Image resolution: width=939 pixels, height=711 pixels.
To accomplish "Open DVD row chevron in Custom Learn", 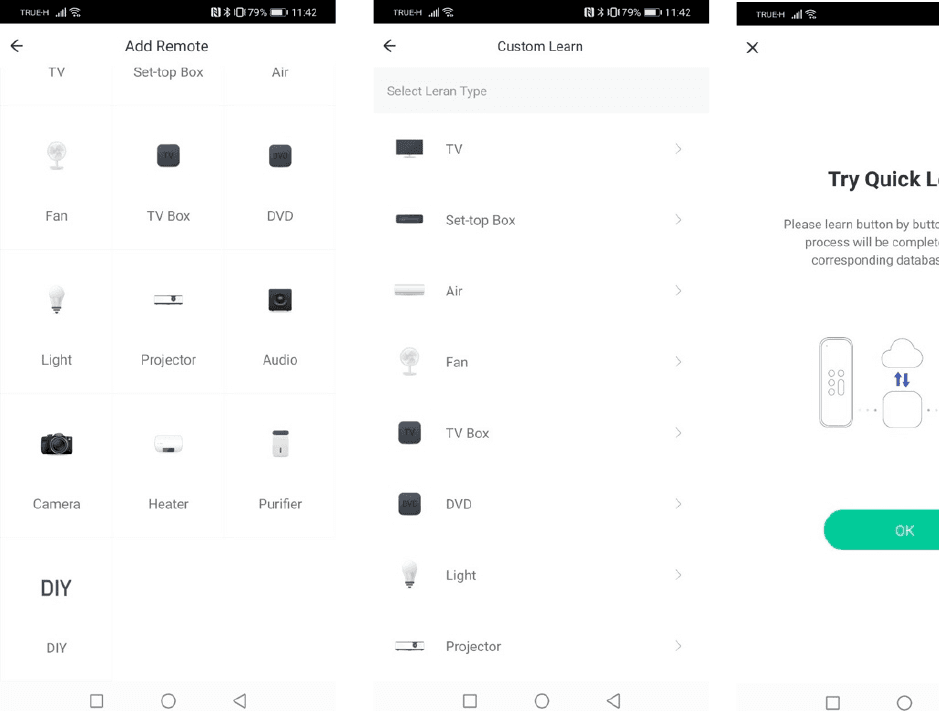I will tap(678, 504).
